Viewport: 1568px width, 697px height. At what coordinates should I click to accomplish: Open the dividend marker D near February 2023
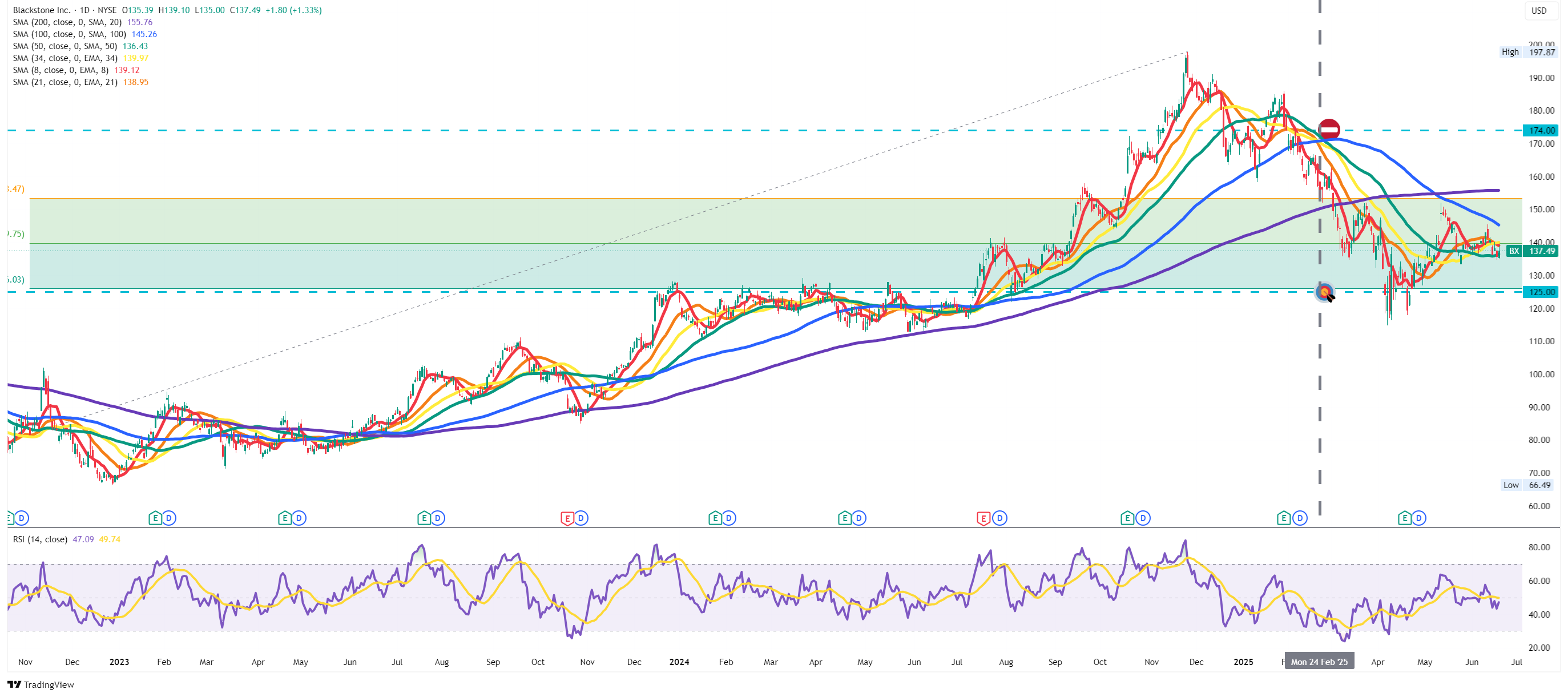[169, 518]
